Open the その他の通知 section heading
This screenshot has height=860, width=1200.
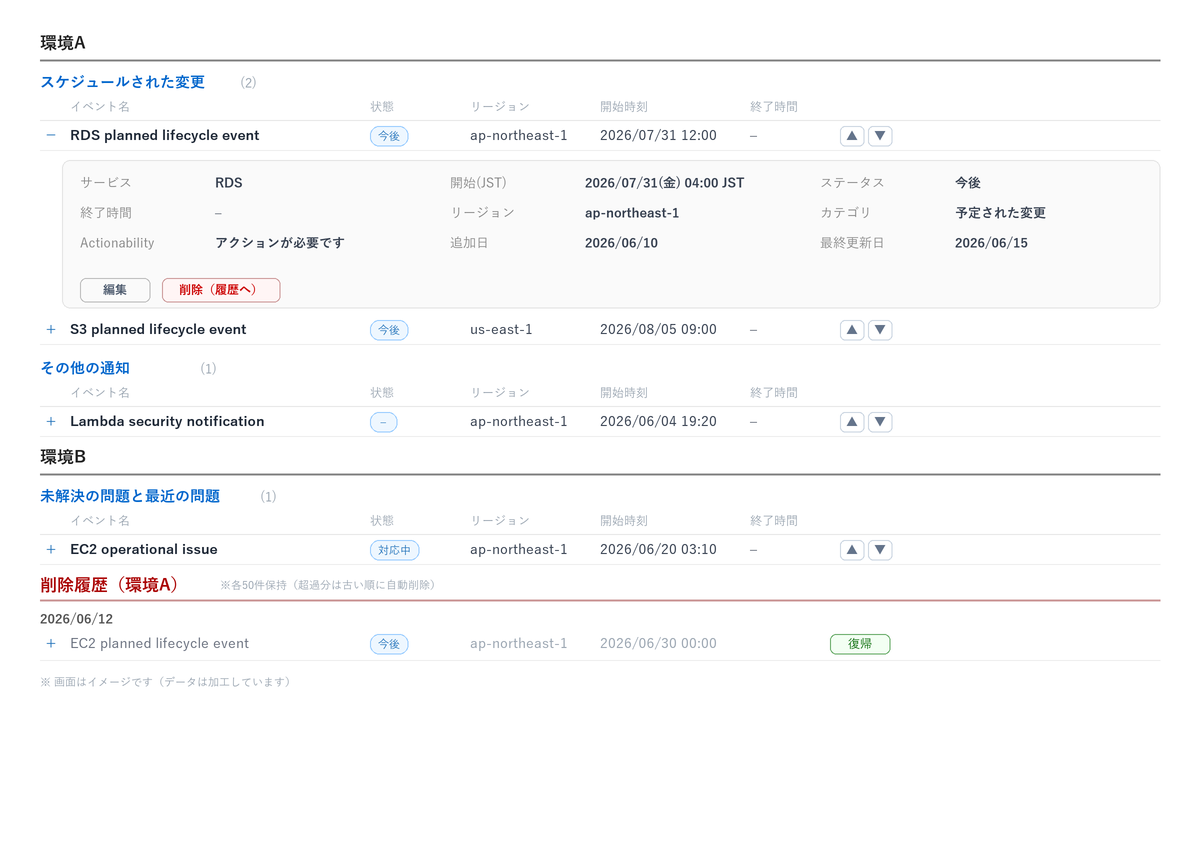[x=85, y=368]
